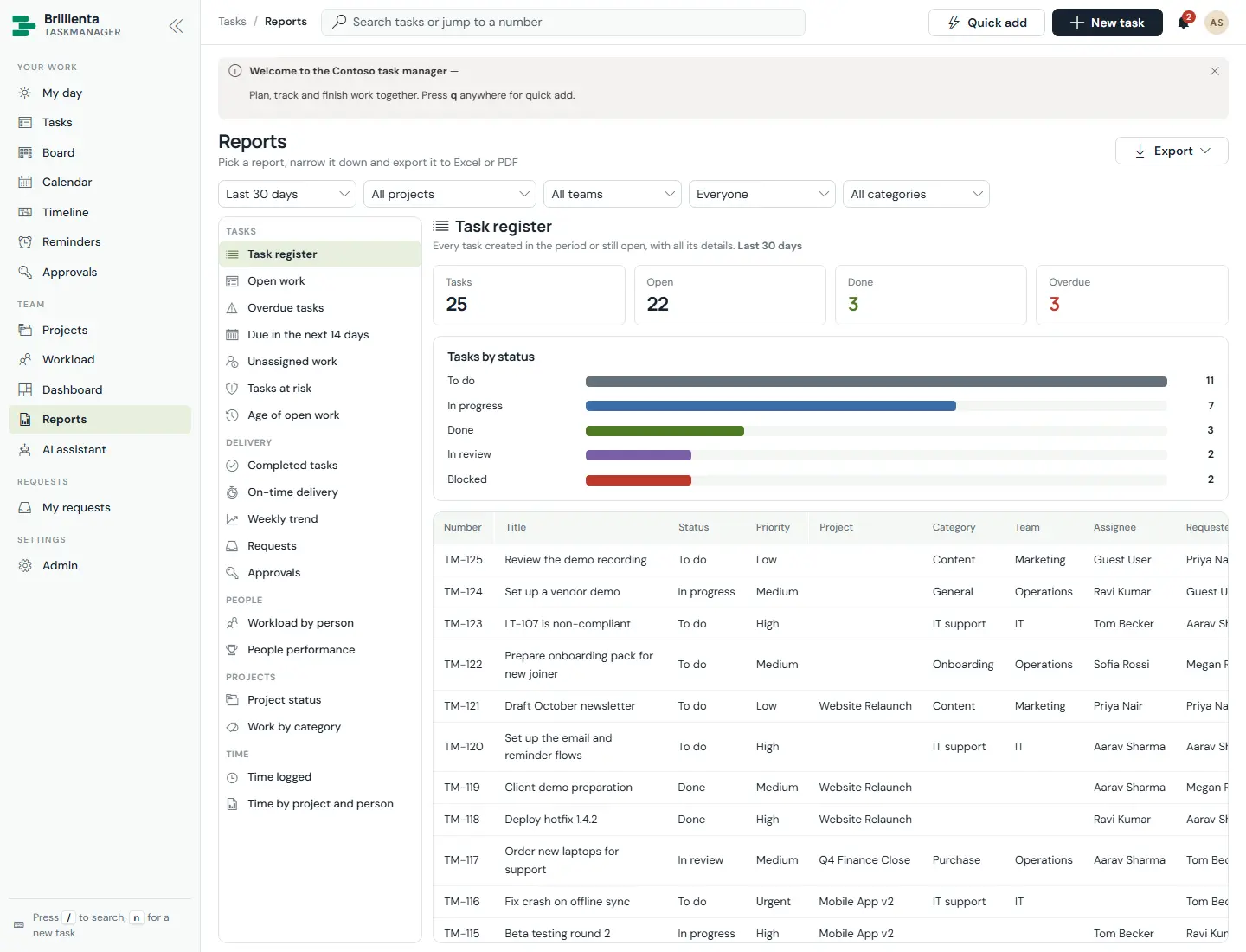This screenshot has width=1246, height=952.
Task: Open Reports in the left sidebar
Action: click(x=100, y=420)
